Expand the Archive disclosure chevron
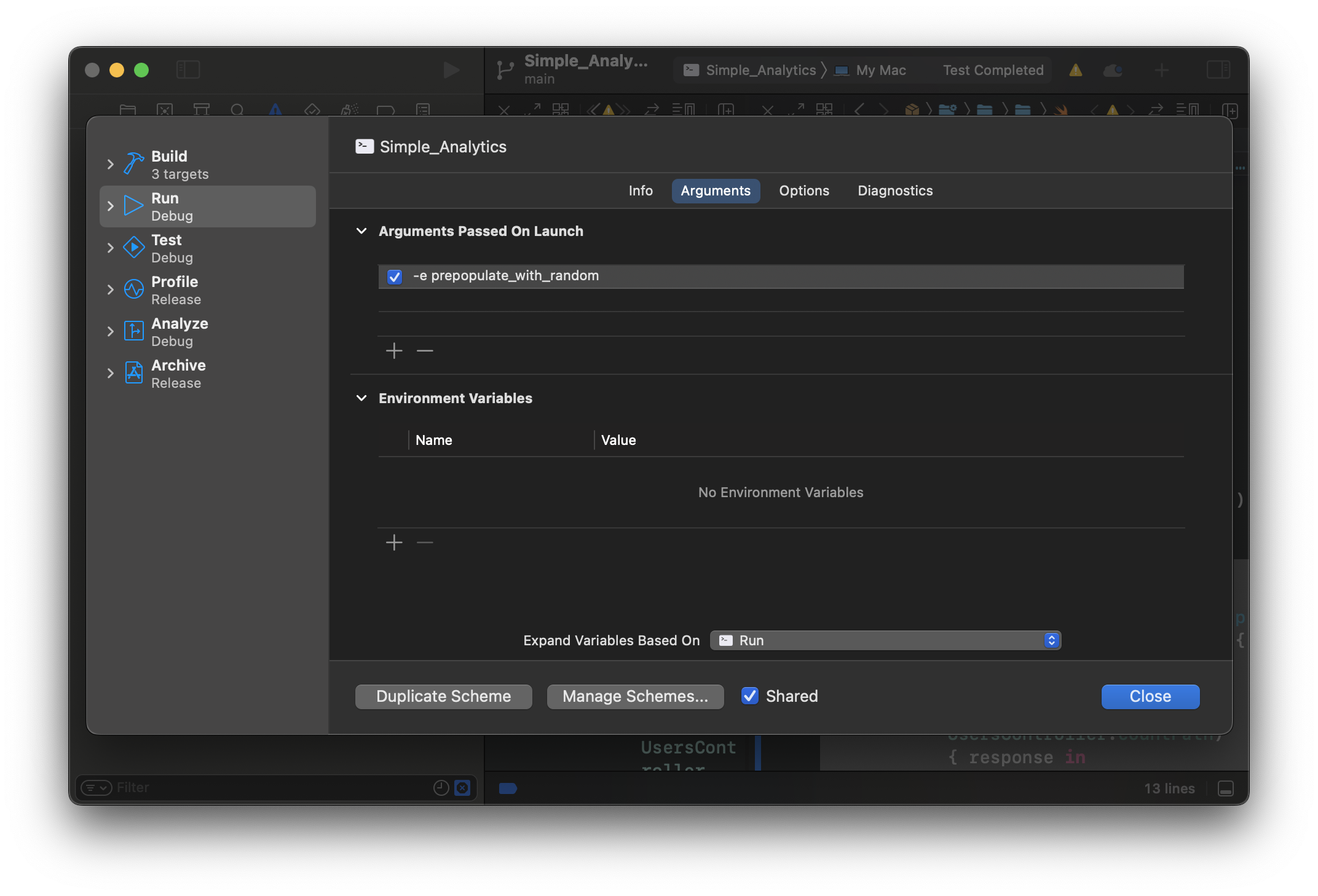Viewport: 1318px width, 896px height. click(x=111, y=374)
